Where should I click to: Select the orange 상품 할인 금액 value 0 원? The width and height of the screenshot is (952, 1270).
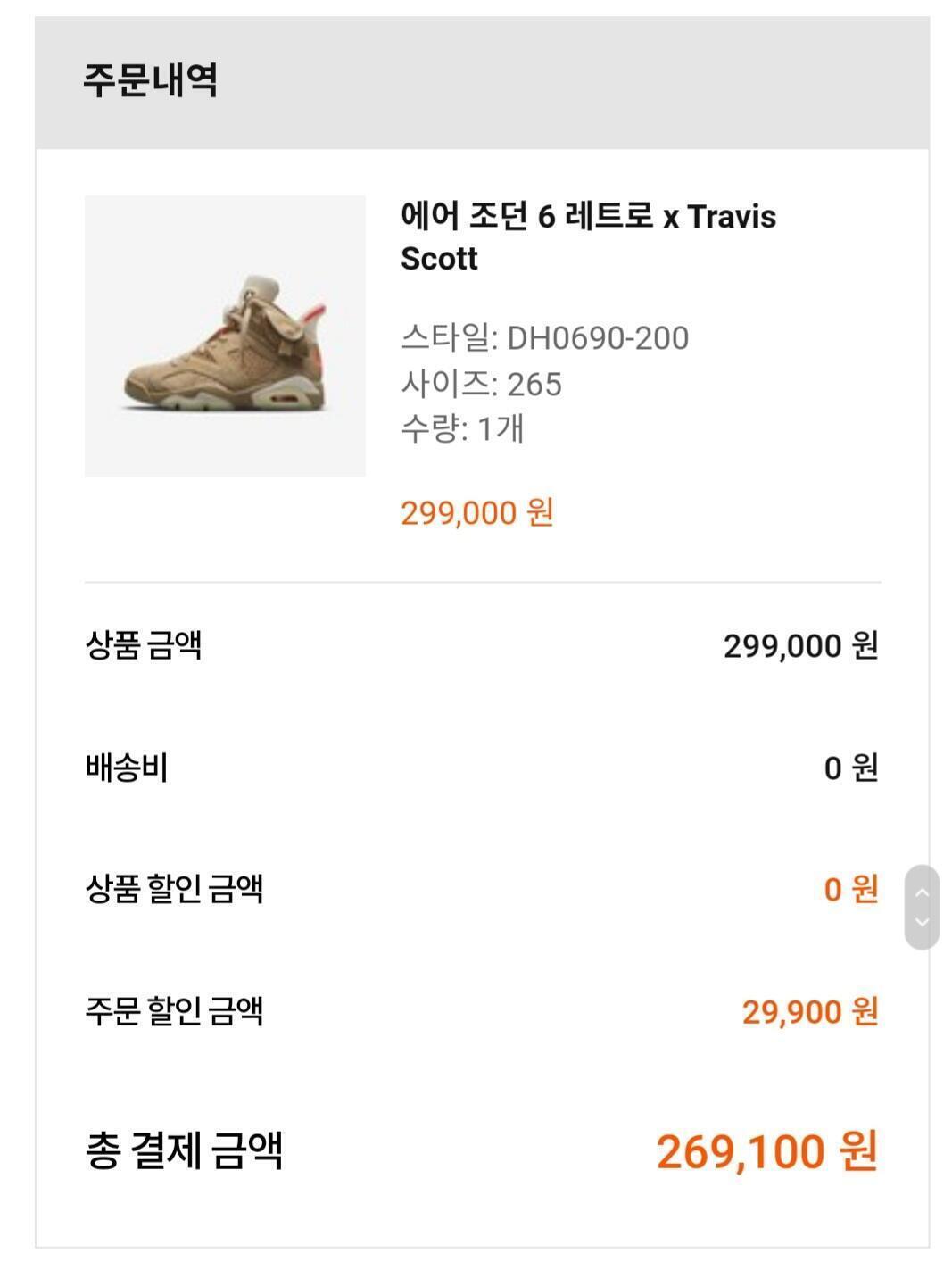click(x=851, y=889)
